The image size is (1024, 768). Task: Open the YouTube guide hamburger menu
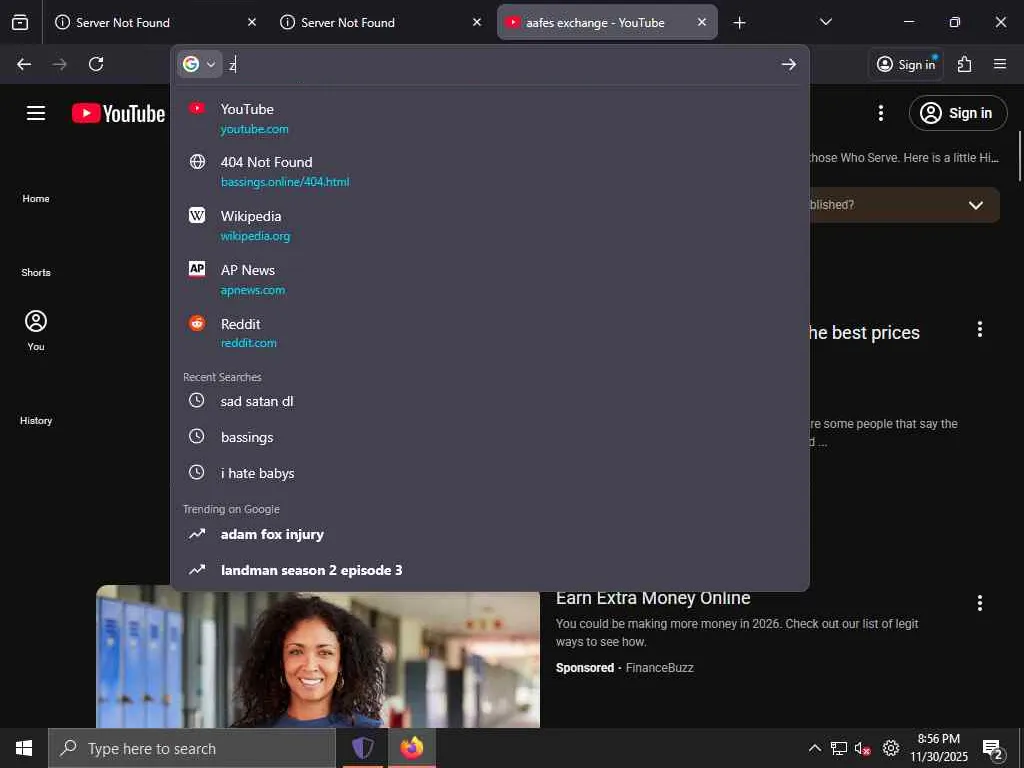(x=36, y=113)
